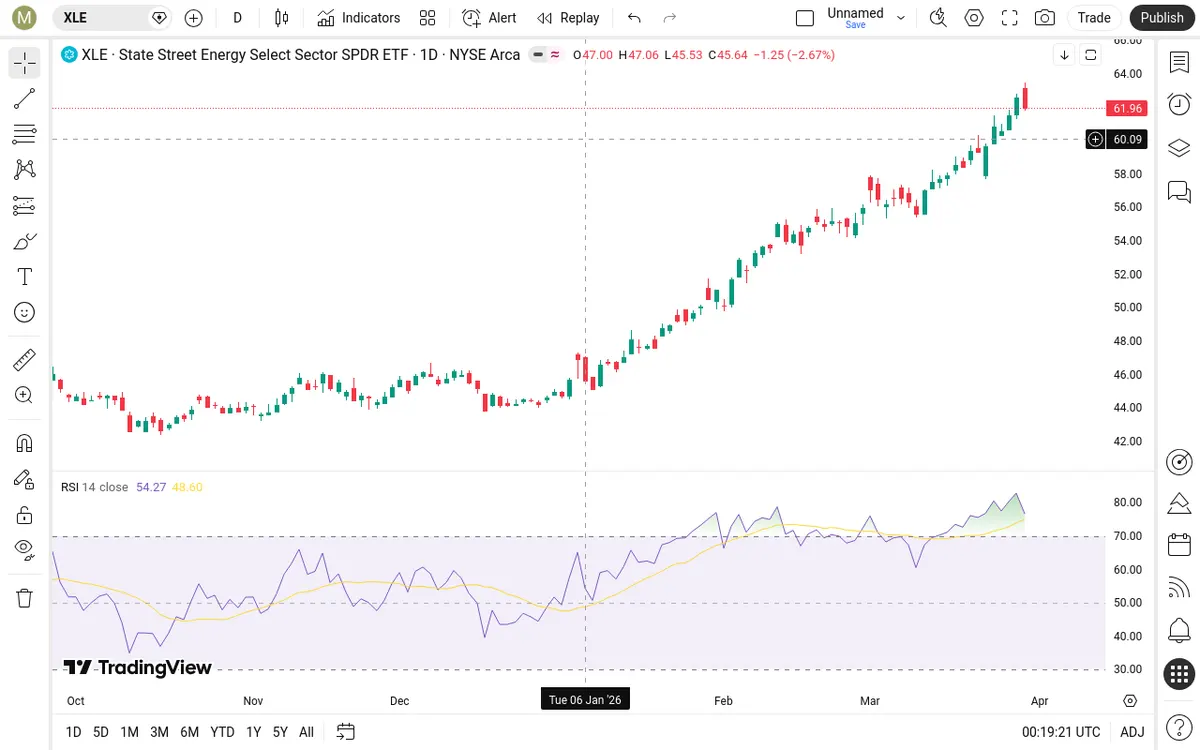Add order at 60.09 plus button
Viewport: 1200px width, 750px height.
1096,139
